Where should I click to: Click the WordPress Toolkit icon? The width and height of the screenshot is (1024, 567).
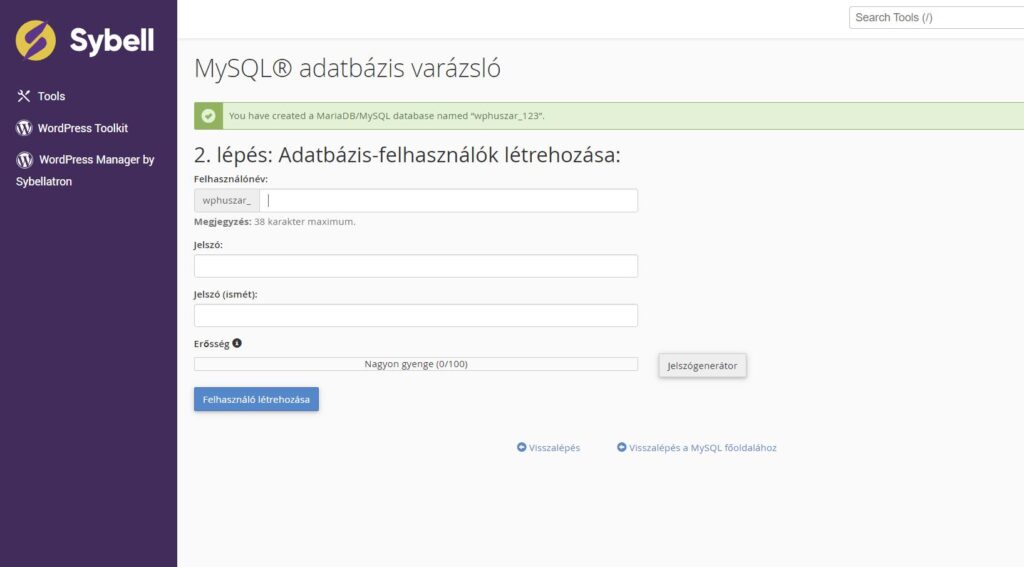[24, 128]
